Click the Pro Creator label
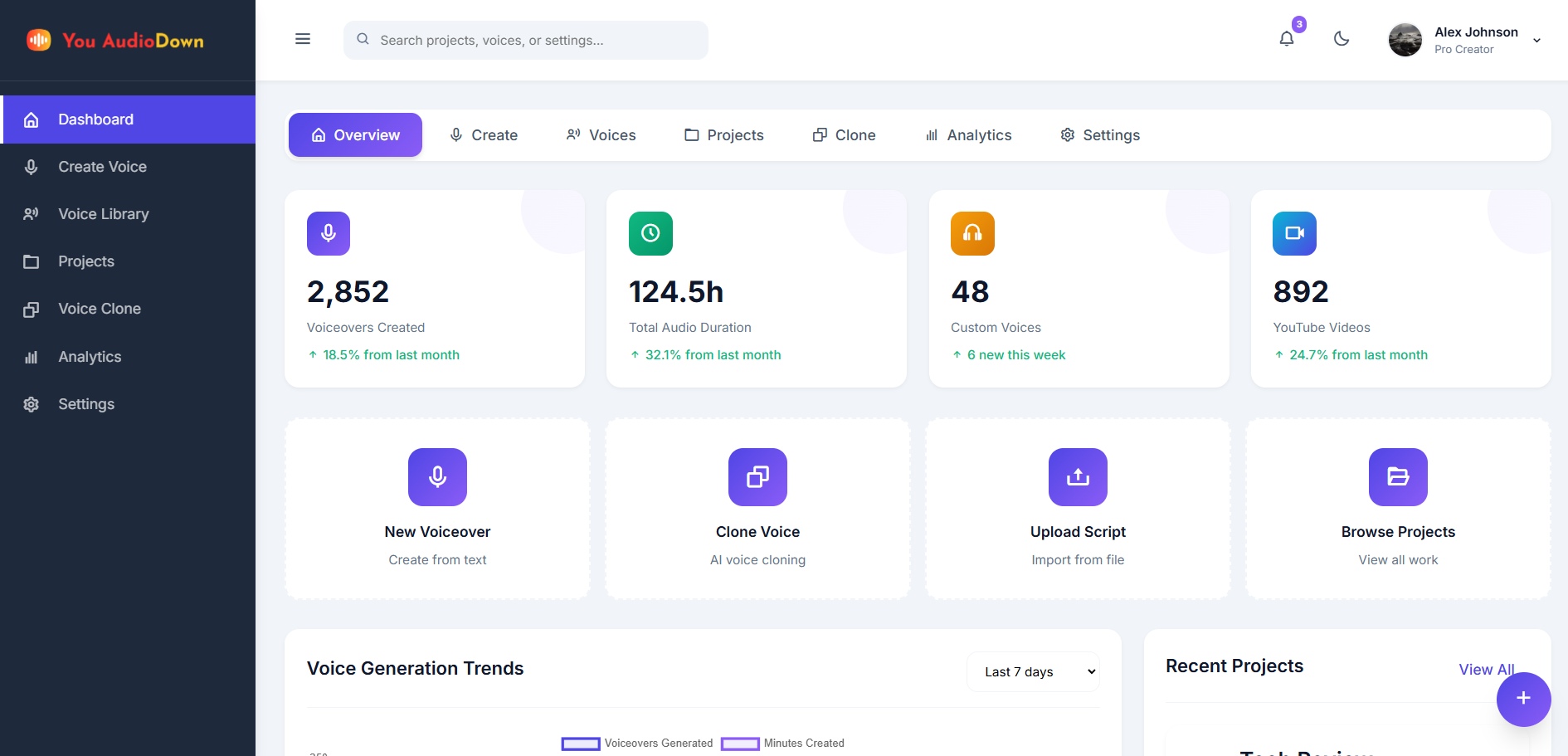 point(1463,50)
